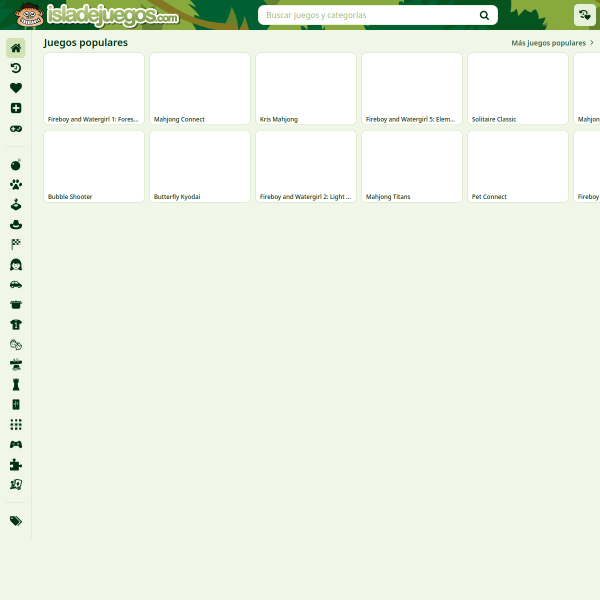Open Fireboy and Watergirl 2: Light card
This screenshot has width=600, height=600.
point(306,166)
